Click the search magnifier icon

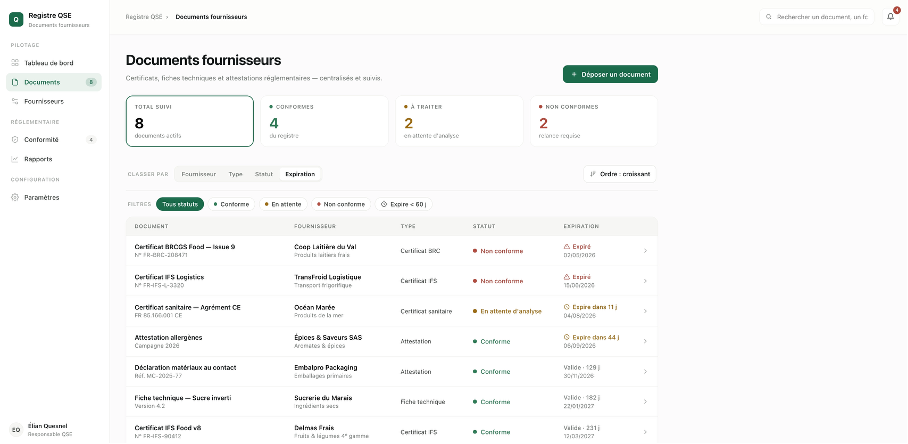[x=768, y=17]
